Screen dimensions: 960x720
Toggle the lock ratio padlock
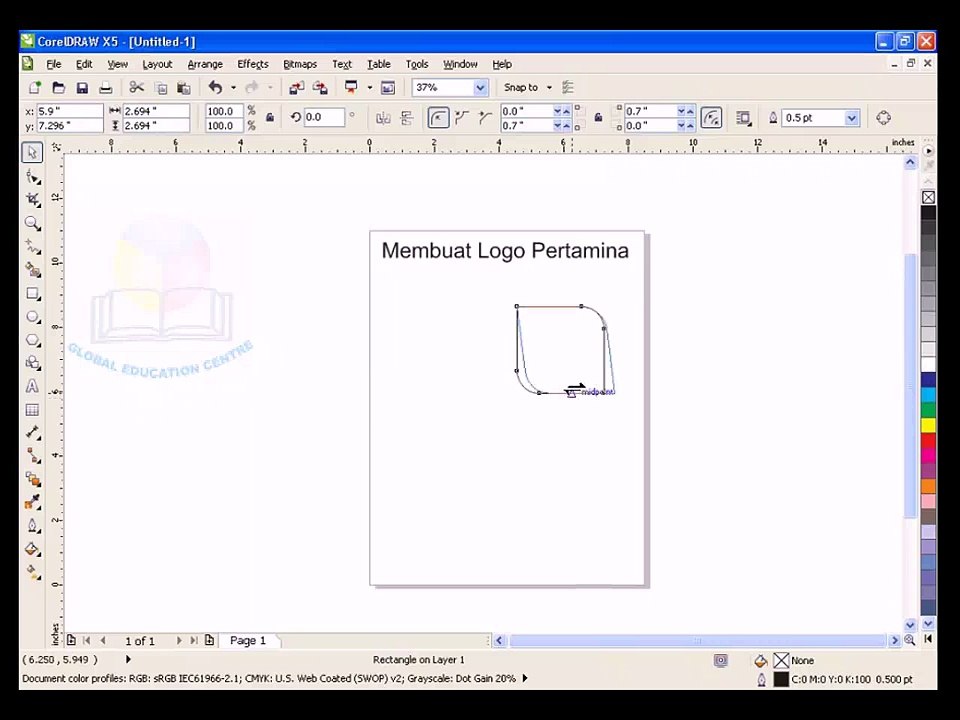point(269,118)
